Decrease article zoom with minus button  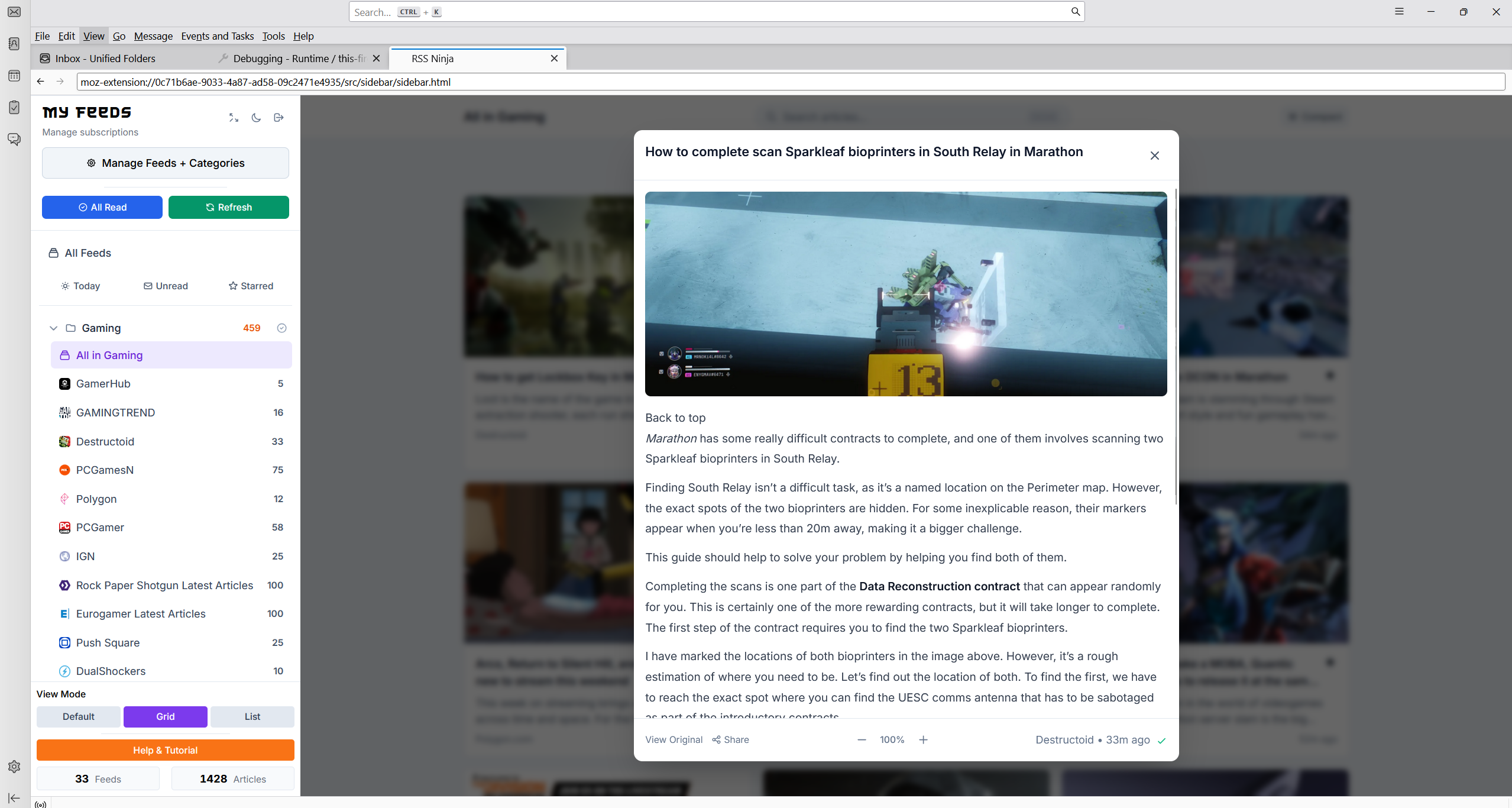click(862, 739)
